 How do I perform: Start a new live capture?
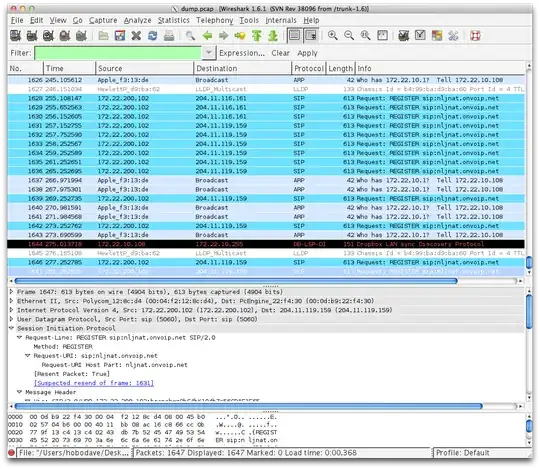(x=48, y=35)
